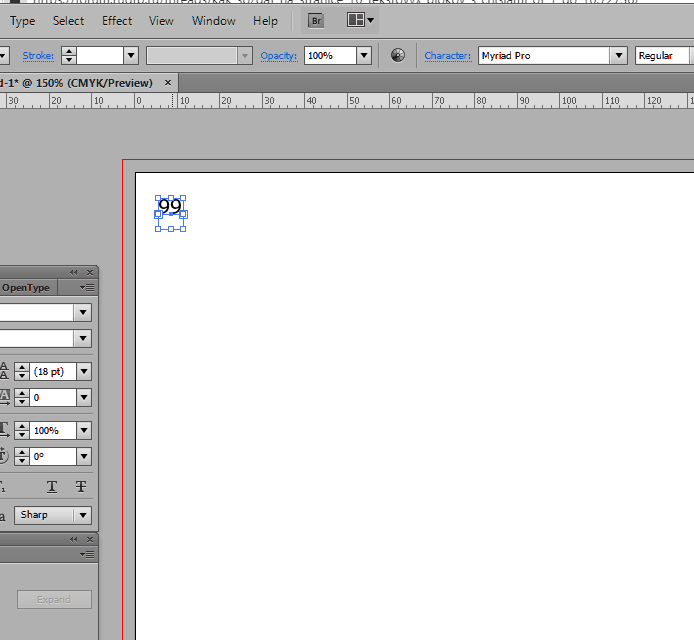Open the Type menu

click(23, 21)
